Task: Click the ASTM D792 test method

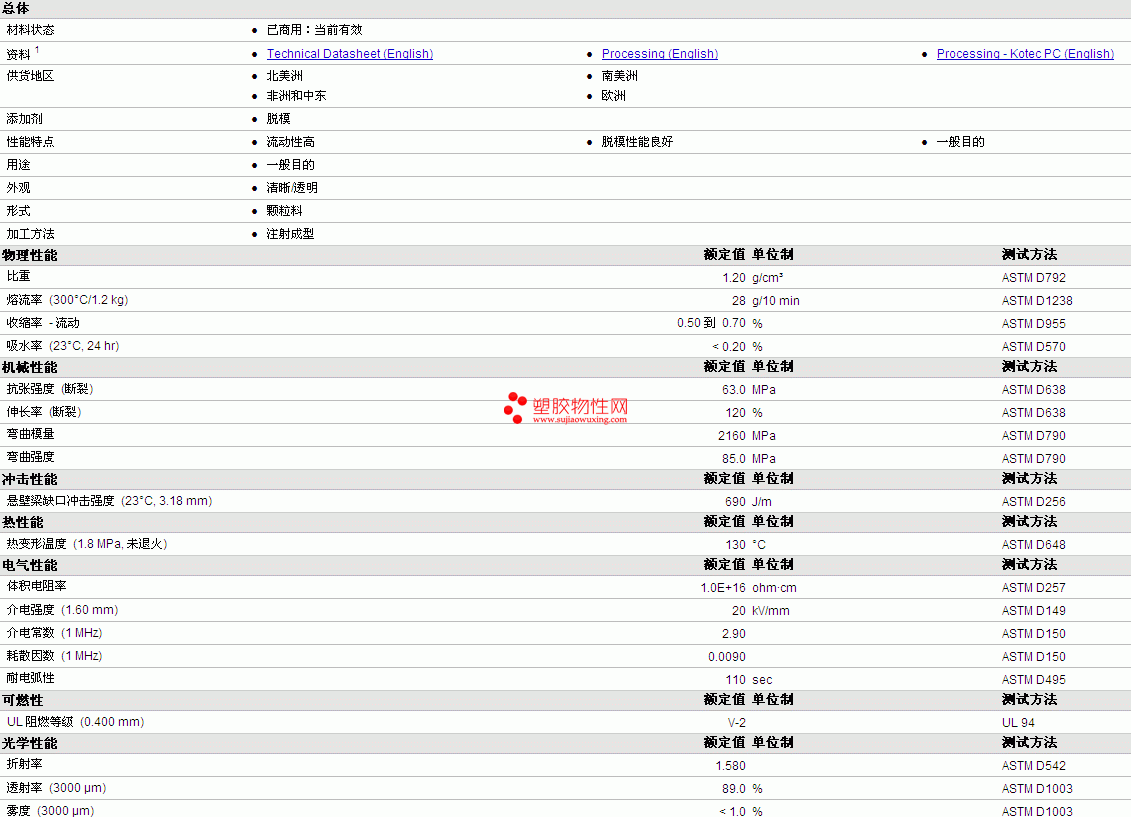Action: (x=1034, y=278)
